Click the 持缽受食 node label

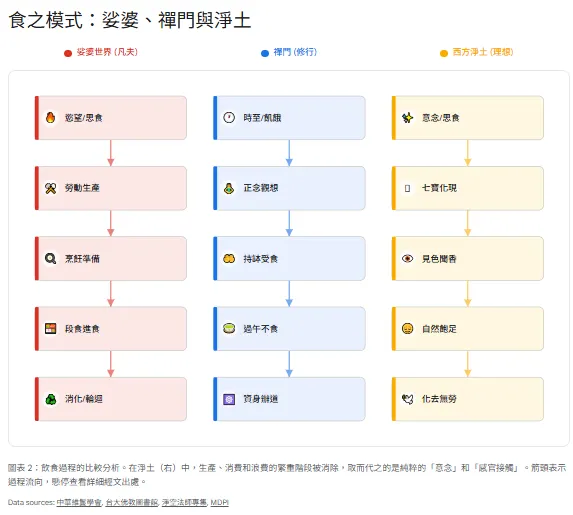click(x=261, y=259)
